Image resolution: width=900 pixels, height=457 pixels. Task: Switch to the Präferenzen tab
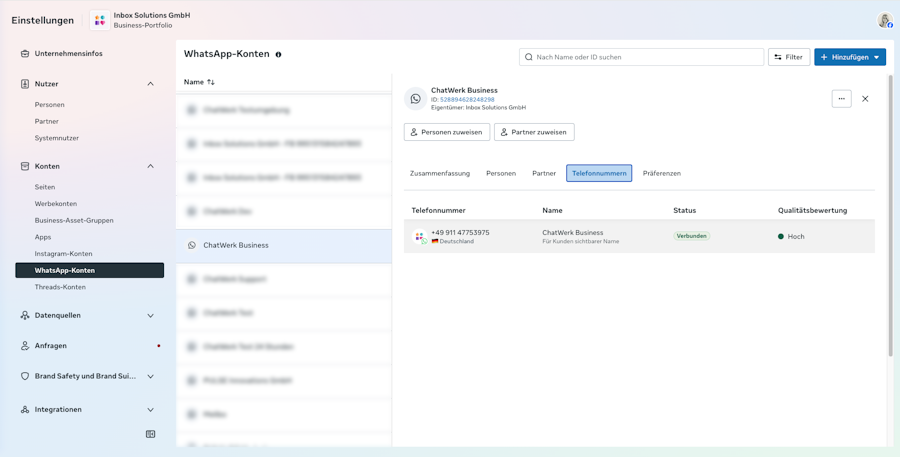[x=662, y=173]
